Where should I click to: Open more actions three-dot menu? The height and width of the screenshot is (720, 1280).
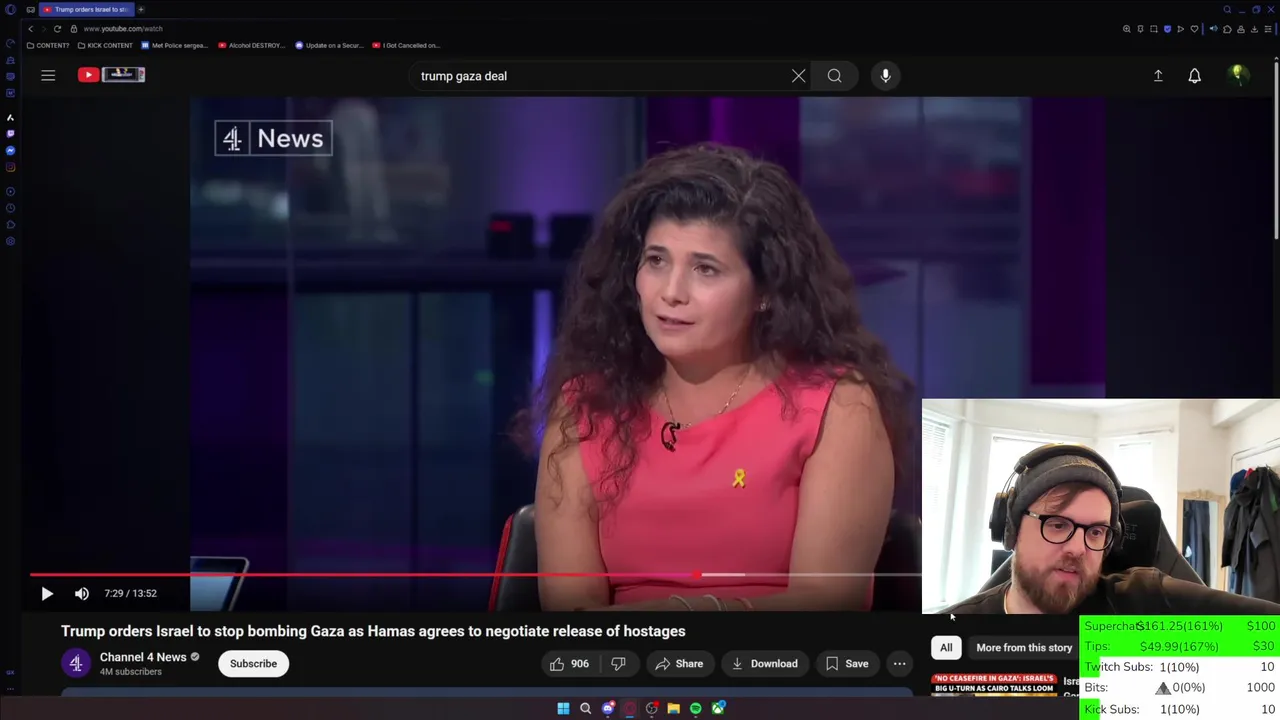[899, 664]
